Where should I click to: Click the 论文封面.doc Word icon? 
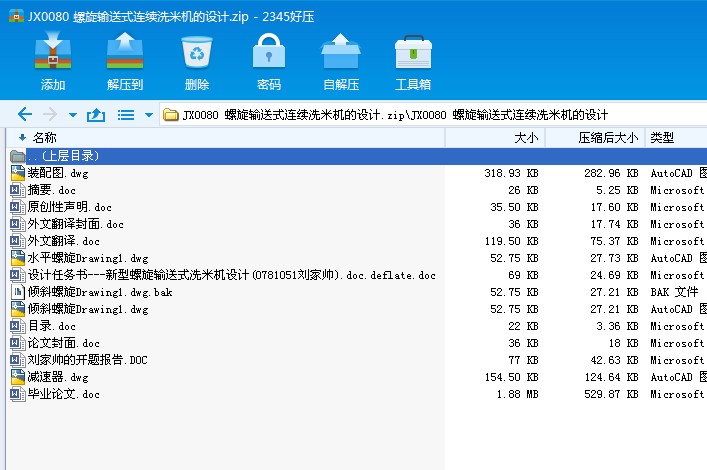[x=18, y=343]
